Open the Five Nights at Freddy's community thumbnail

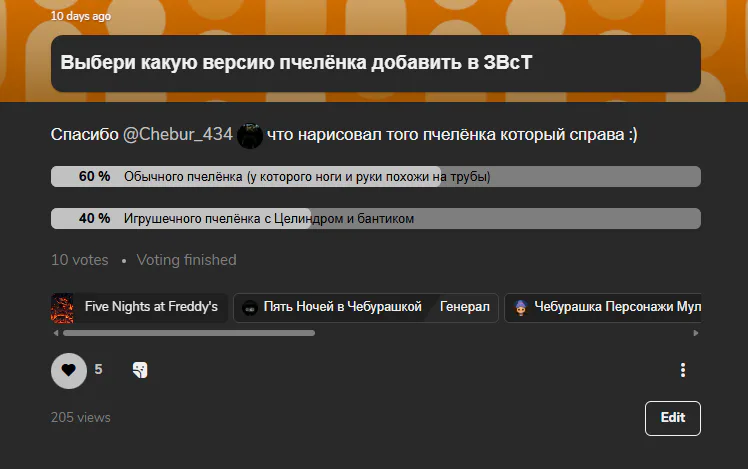tap(62, 308)
